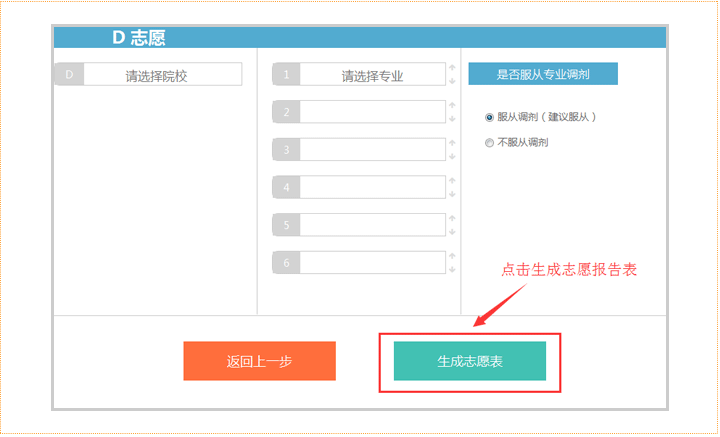The width and height of the screenshot is (720, 437).
Task: Open major slot 2 selector
Action: coord(359,112)
